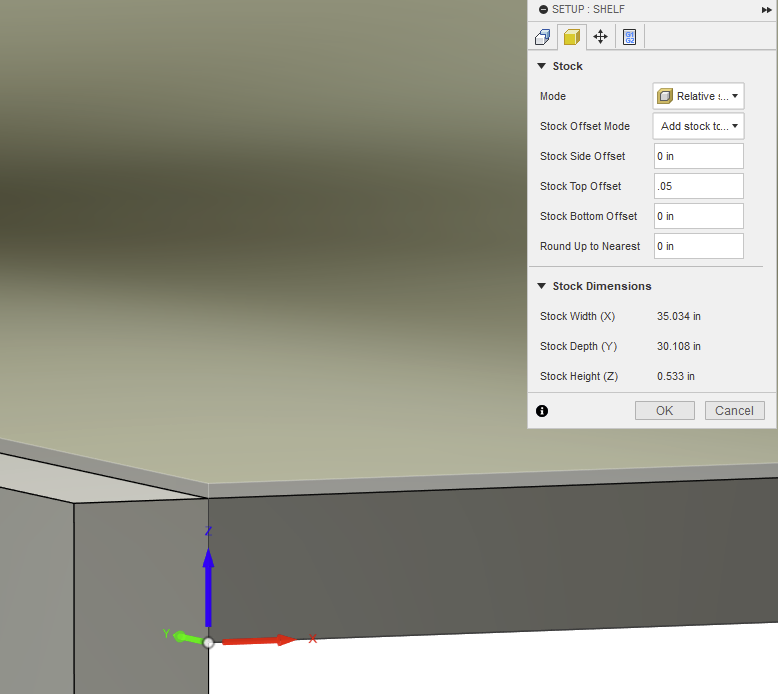Click the Stock Top Offset field
Viewport: 778px width, 694px height.
[698, 186]
